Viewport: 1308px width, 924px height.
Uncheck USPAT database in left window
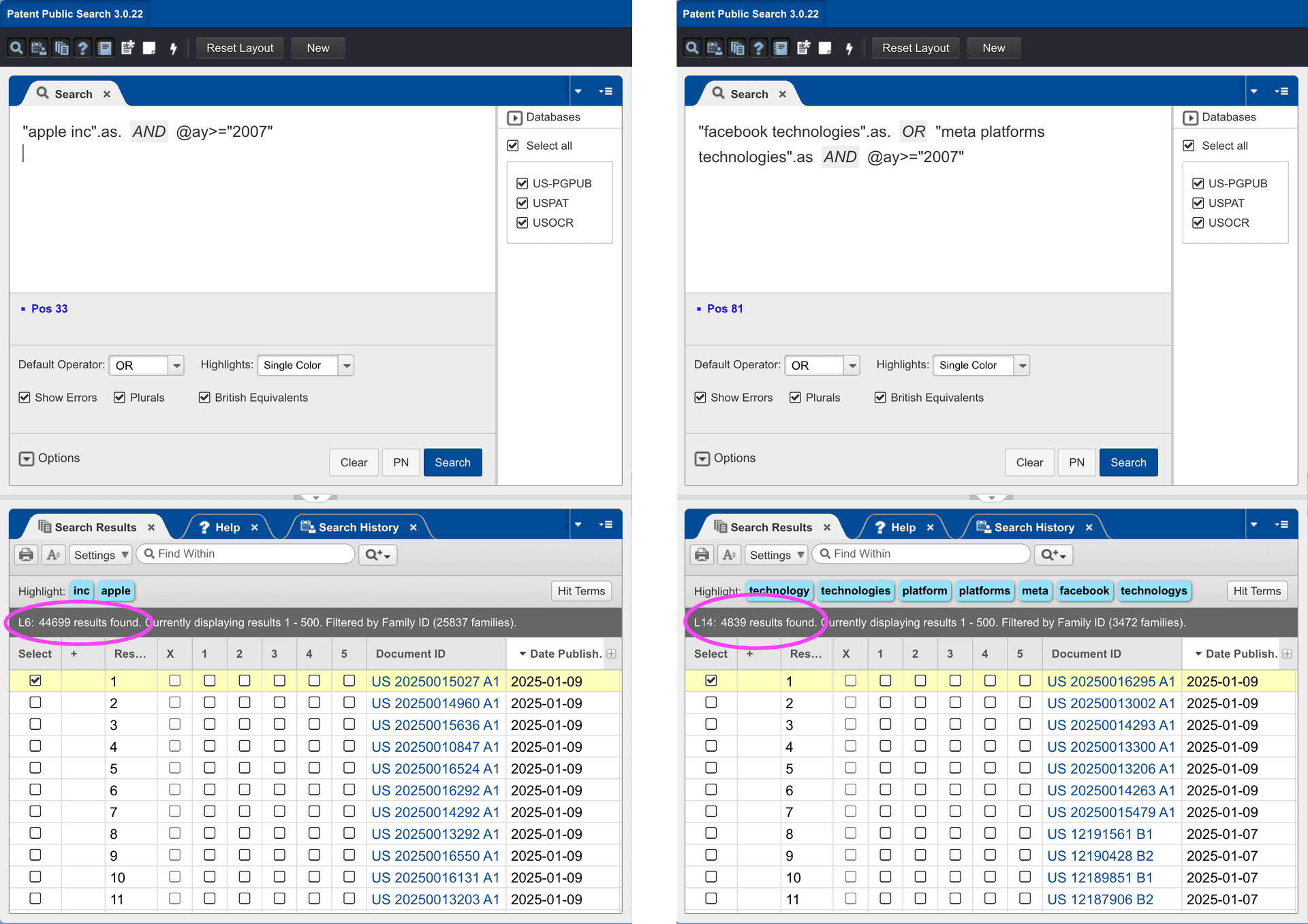pyautogui.click(x=523, y=203)
